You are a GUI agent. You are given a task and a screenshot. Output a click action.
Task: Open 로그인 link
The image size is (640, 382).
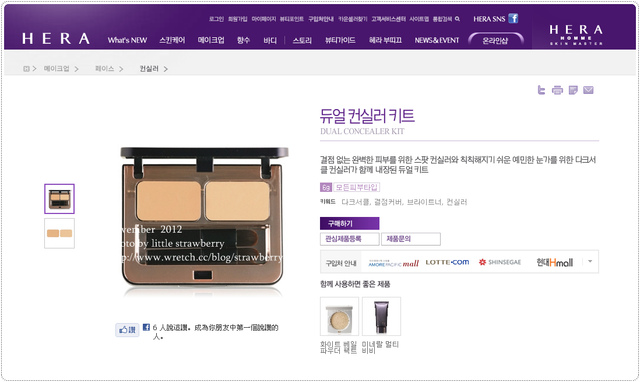click(x=216, y=19)
